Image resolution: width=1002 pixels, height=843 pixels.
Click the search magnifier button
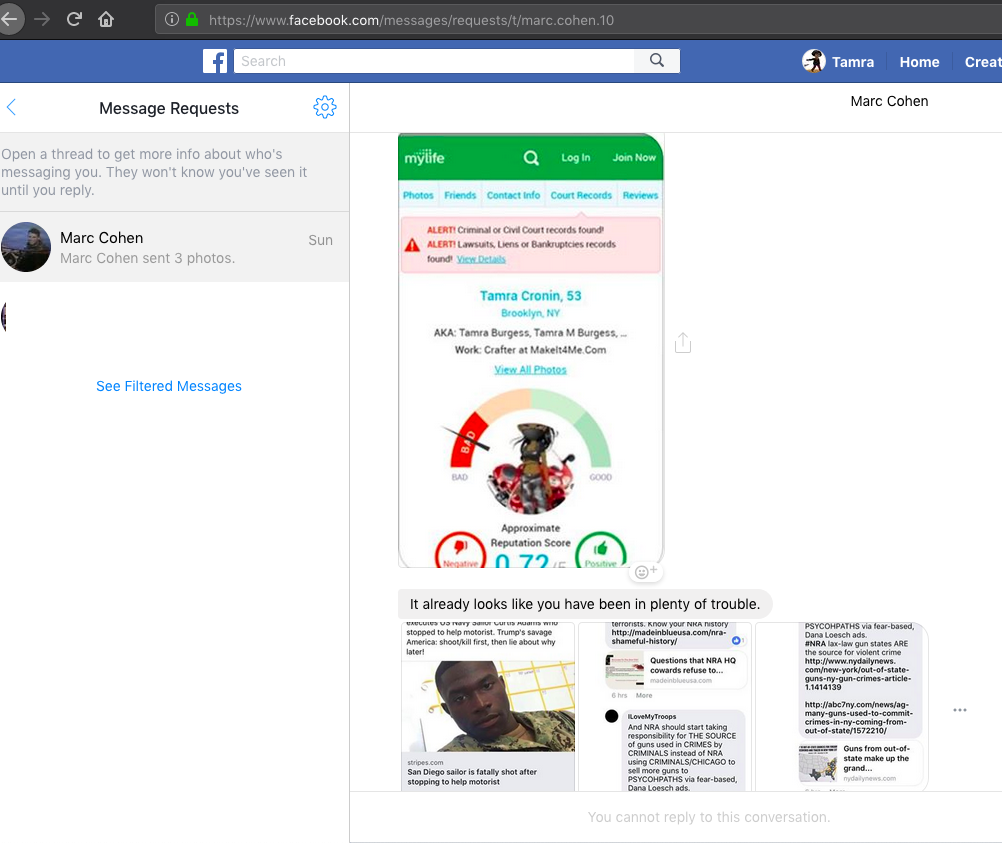(x=657, y=61)
